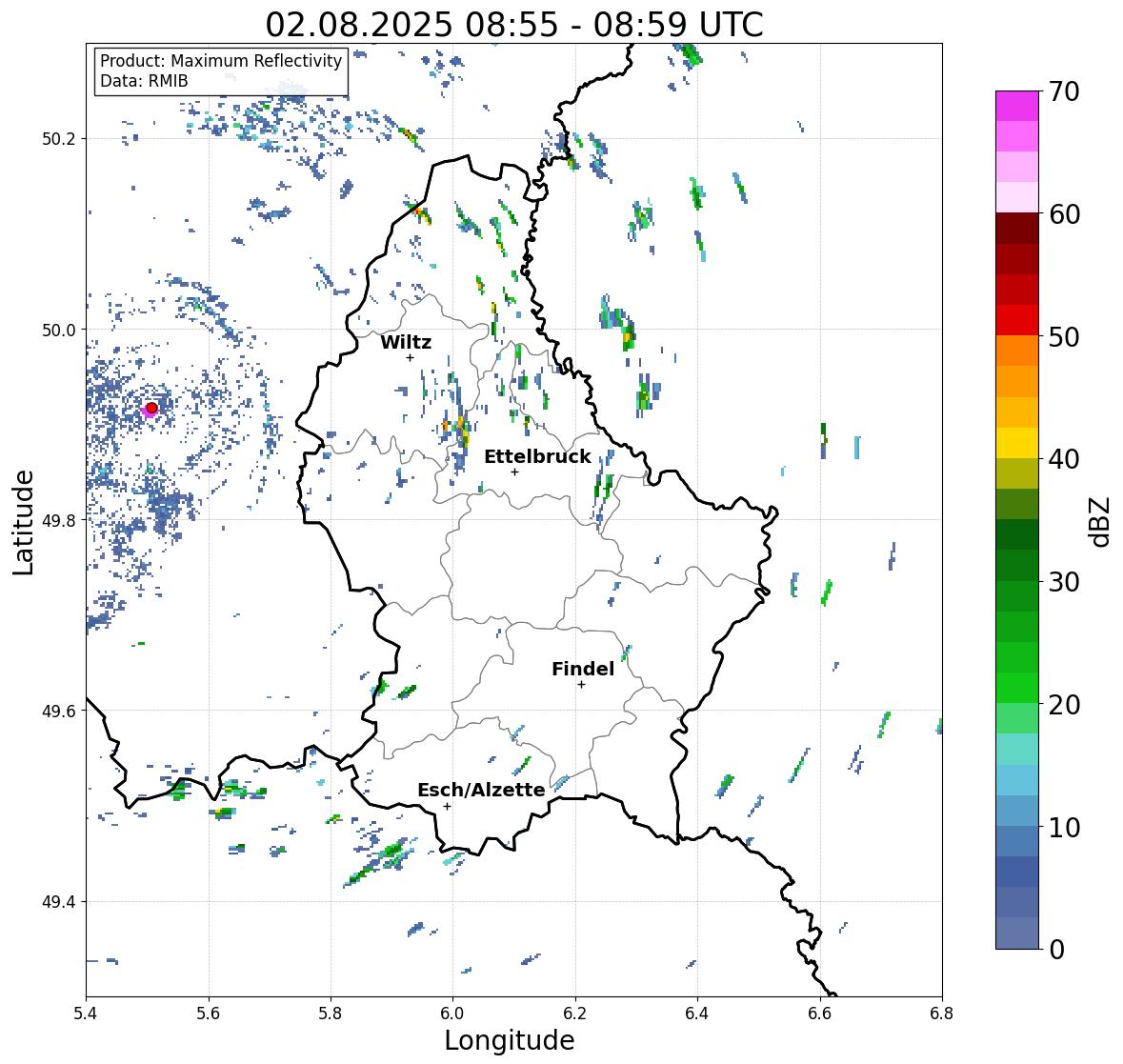Click the 50 tick on colorbar
Screen dimensions: 1123x1064
click(x=1064, y=336)
